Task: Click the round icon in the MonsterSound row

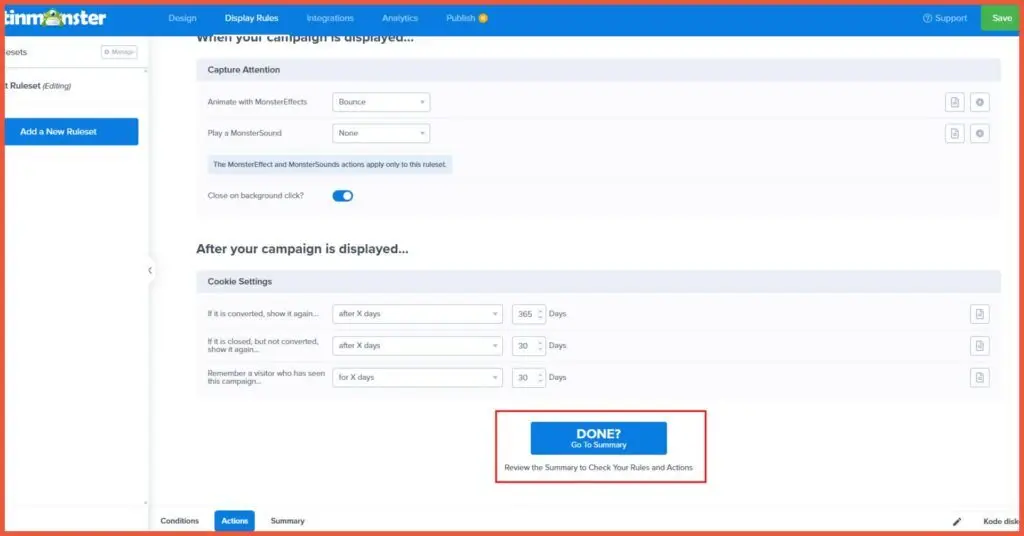Action: 980,133
